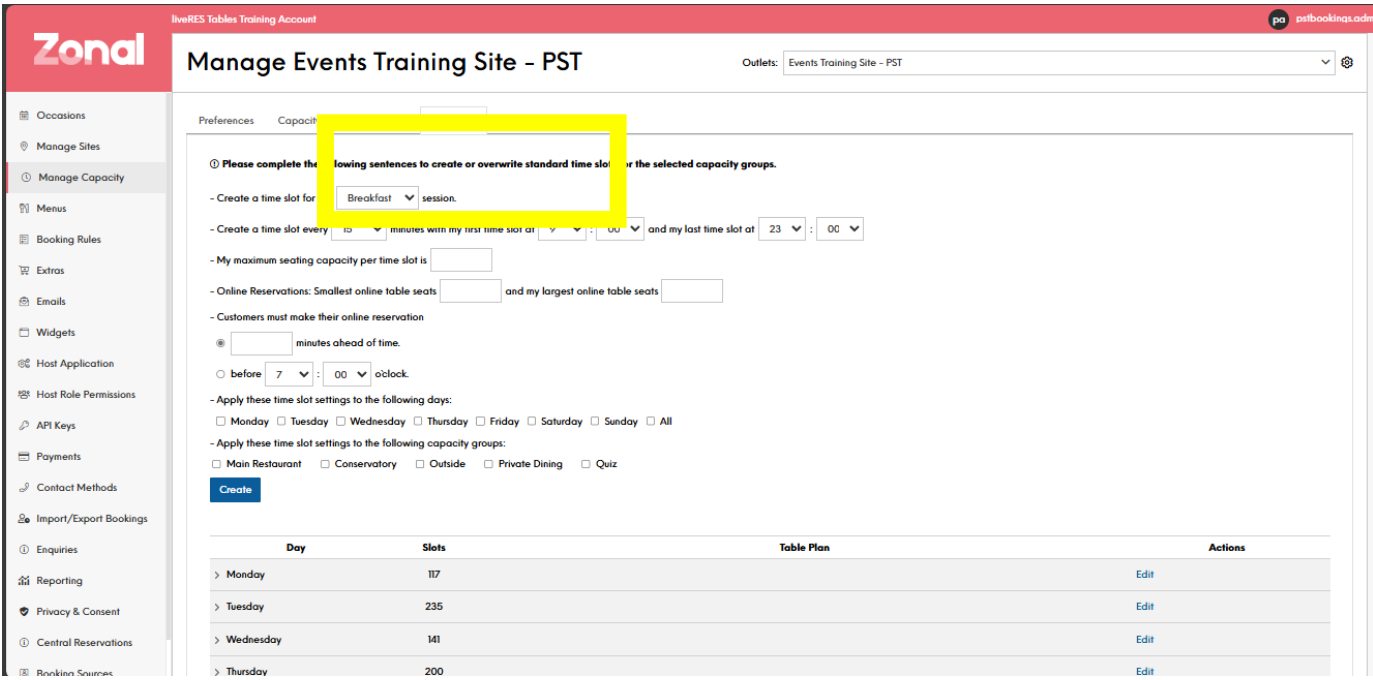The image size is (1373, 680).
Task: Select the 'before o'clock' radio button
Action: (220, 374)
